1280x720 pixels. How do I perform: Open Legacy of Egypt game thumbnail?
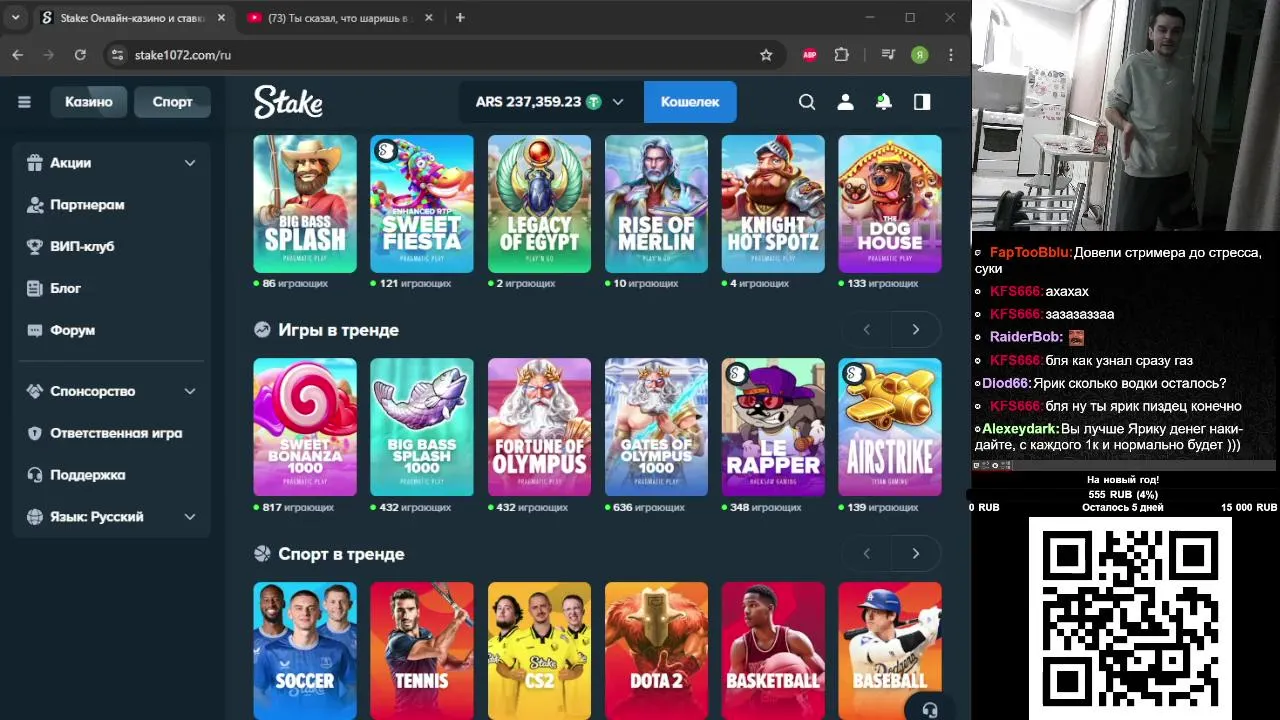(539, 204)
